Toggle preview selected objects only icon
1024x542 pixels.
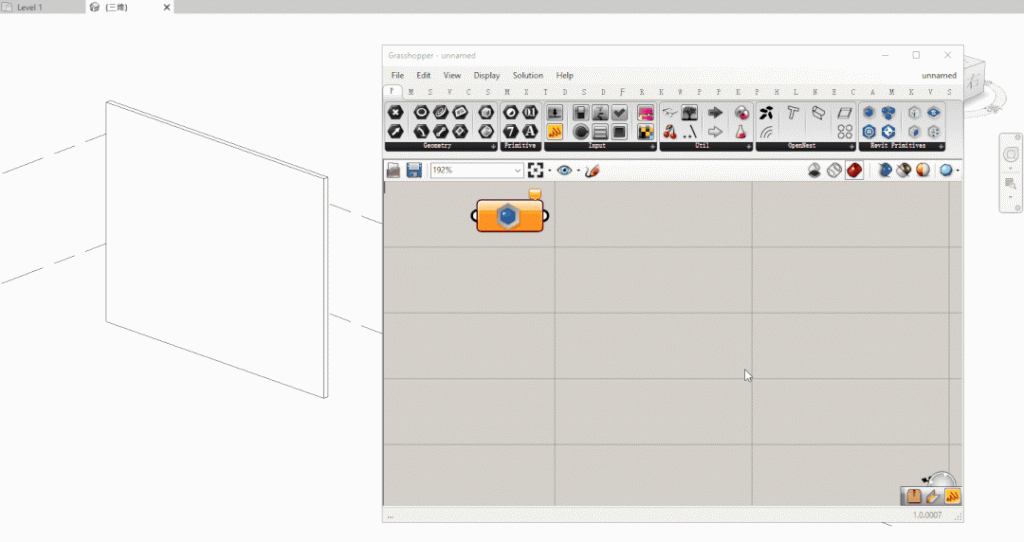pyautogui.click(x=885, y=170)
